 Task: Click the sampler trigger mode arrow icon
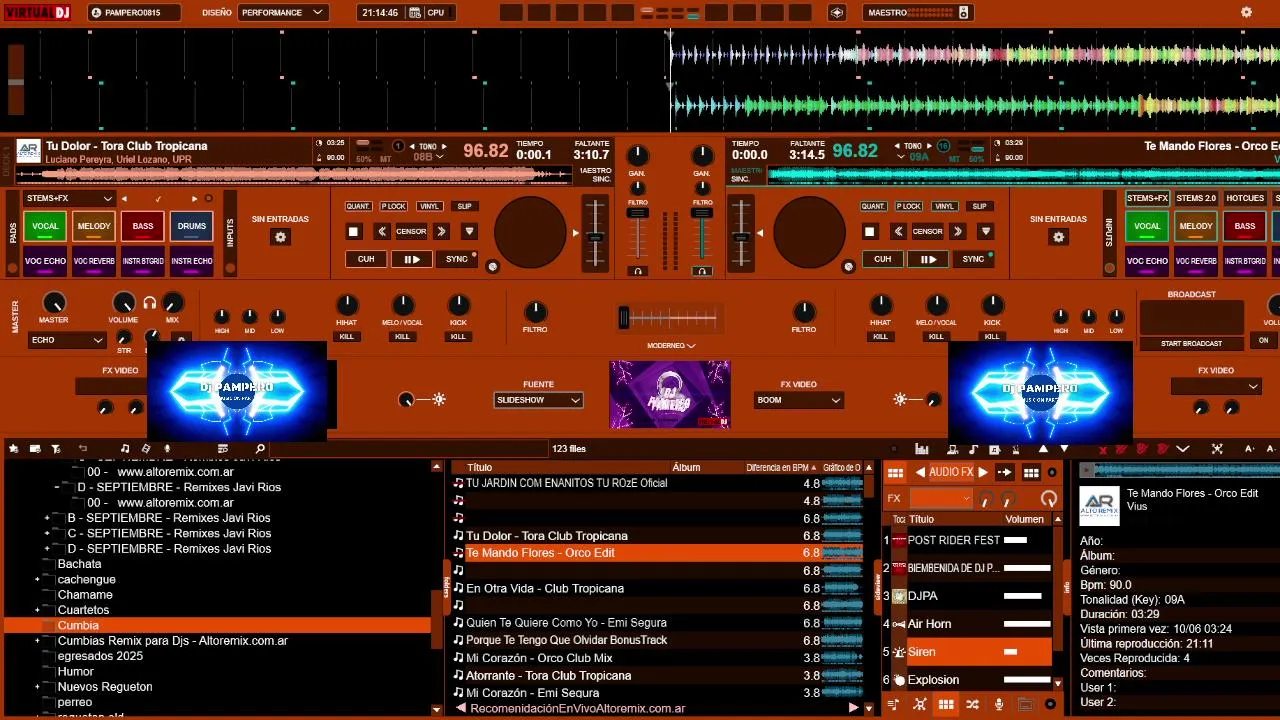1005,473
